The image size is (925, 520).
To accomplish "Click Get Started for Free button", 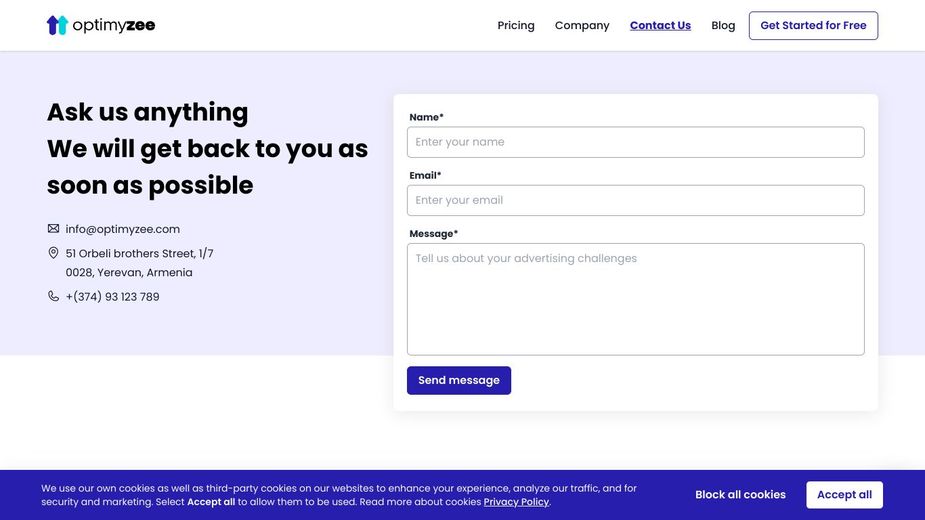I will tap(813, 25).
